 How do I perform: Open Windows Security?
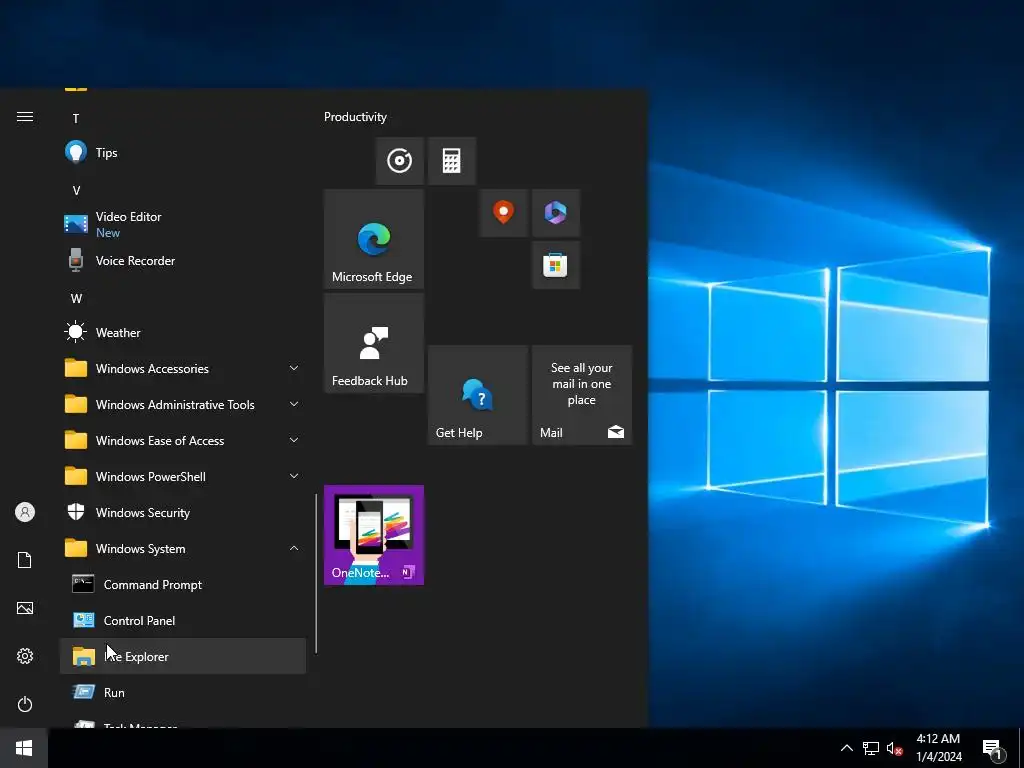coord(183,513)
